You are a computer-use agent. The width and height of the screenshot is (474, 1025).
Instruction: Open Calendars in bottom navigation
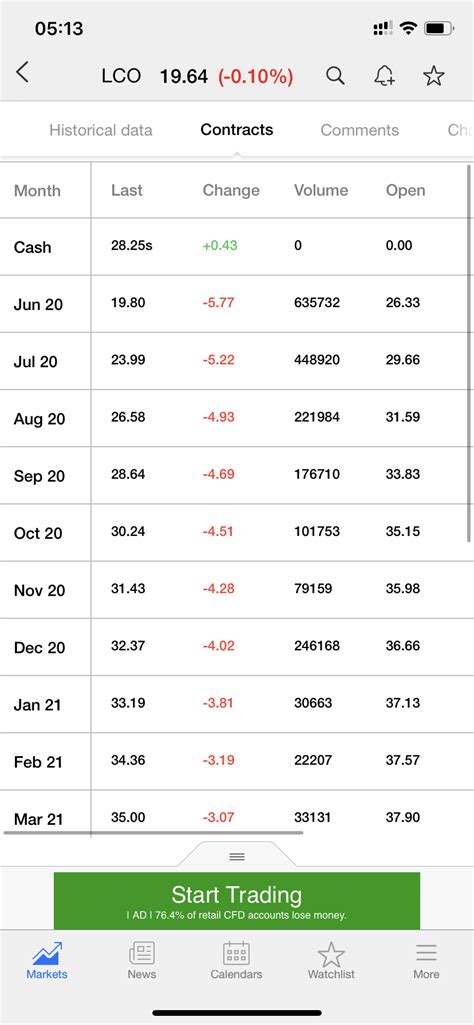[237, 960]
